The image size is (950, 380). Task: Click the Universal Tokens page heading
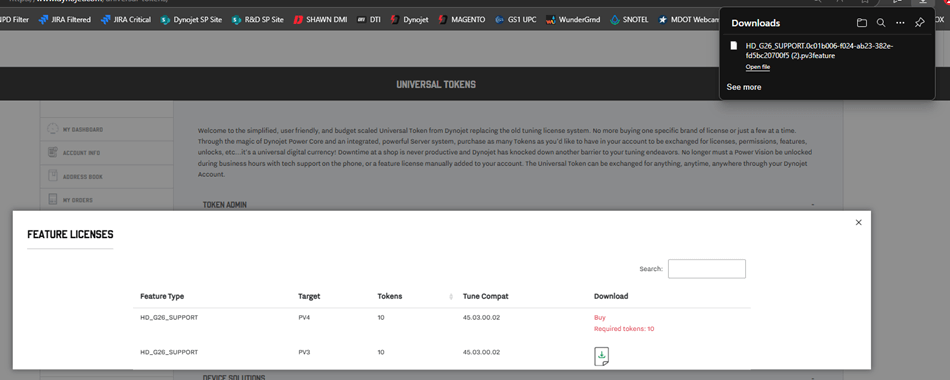(436, 84)
